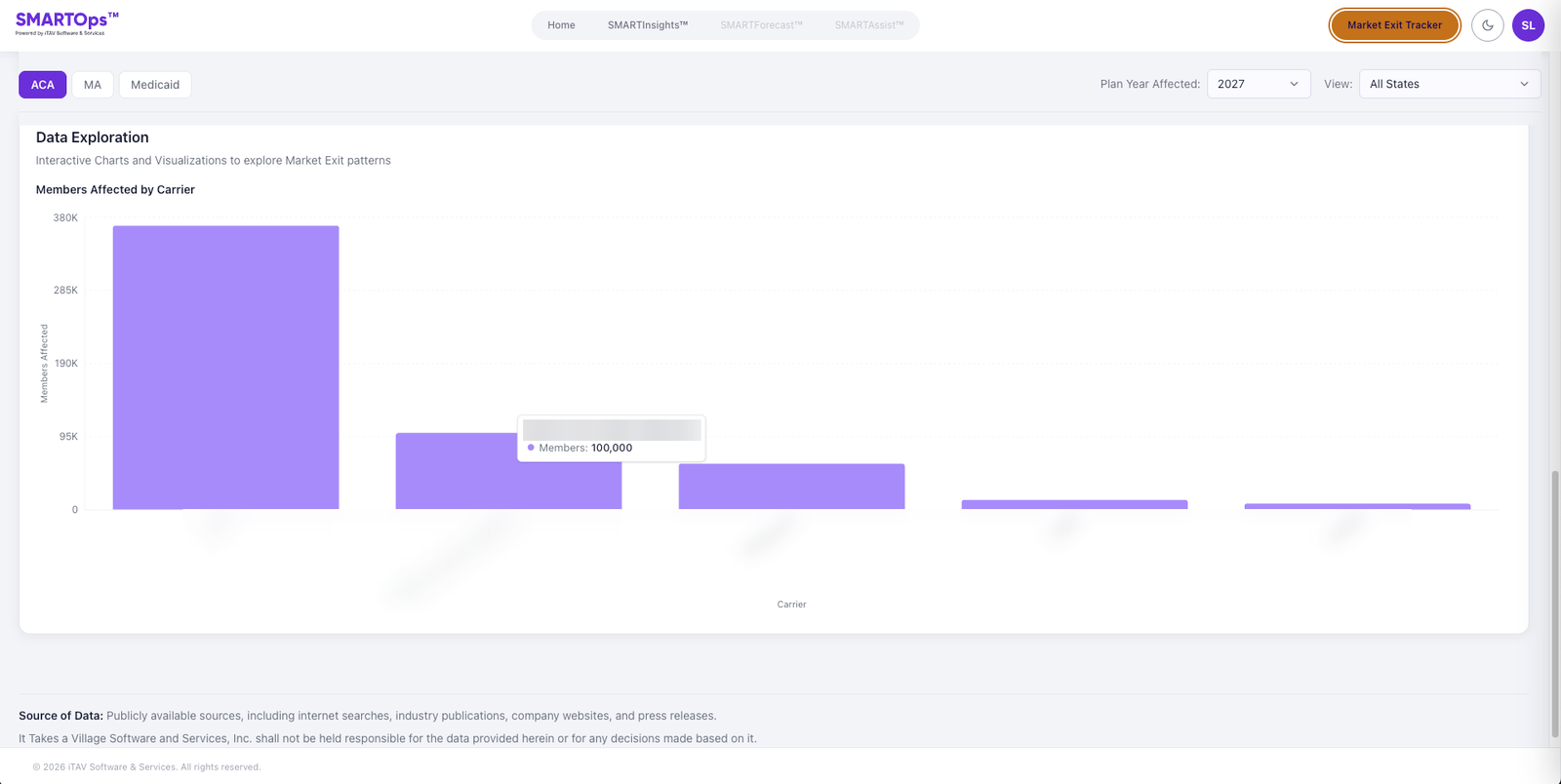1561x784 pixels.
Task: Click the third carrier bar
Action: (791, 487)
